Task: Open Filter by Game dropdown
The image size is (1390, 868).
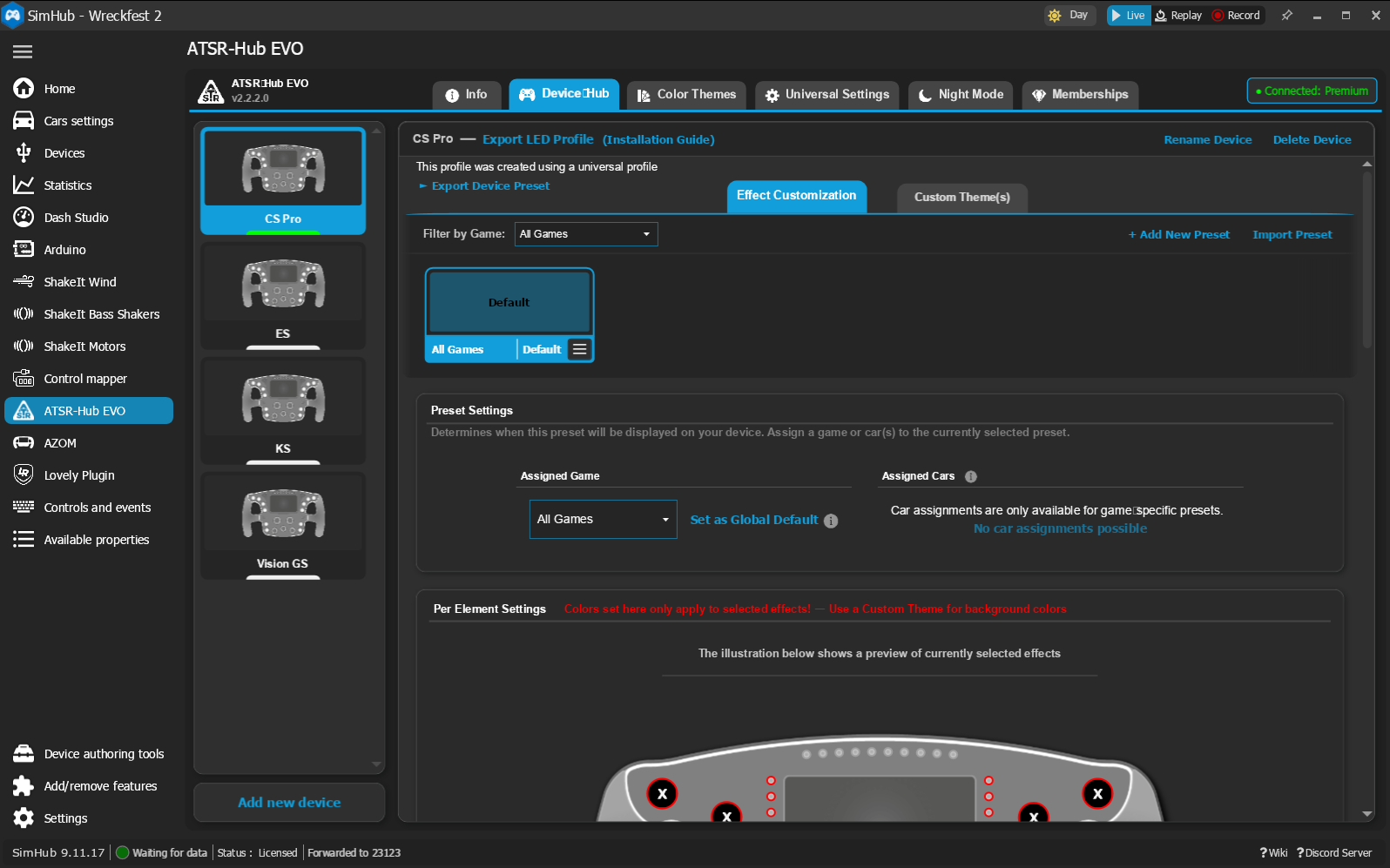Action: (x=586, y=234)
